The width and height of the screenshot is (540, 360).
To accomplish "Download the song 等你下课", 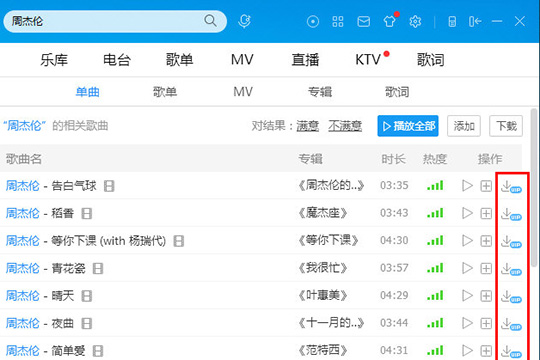I will 511,241.
